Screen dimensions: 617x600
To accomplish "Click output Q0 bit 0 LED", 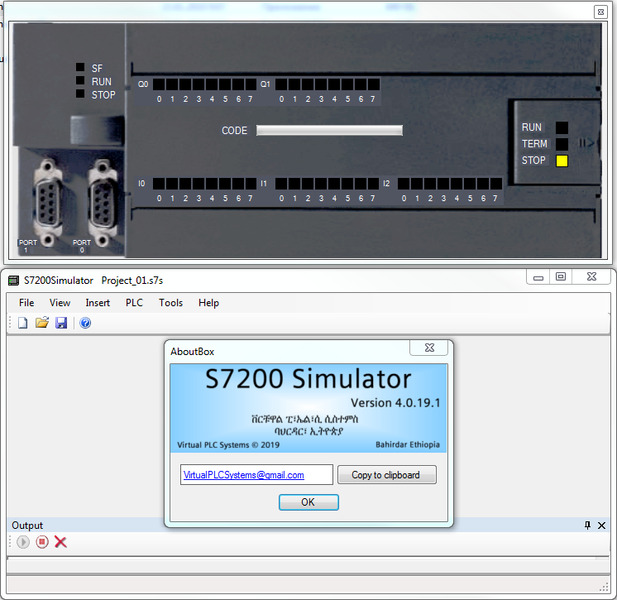I will [159, 84].
